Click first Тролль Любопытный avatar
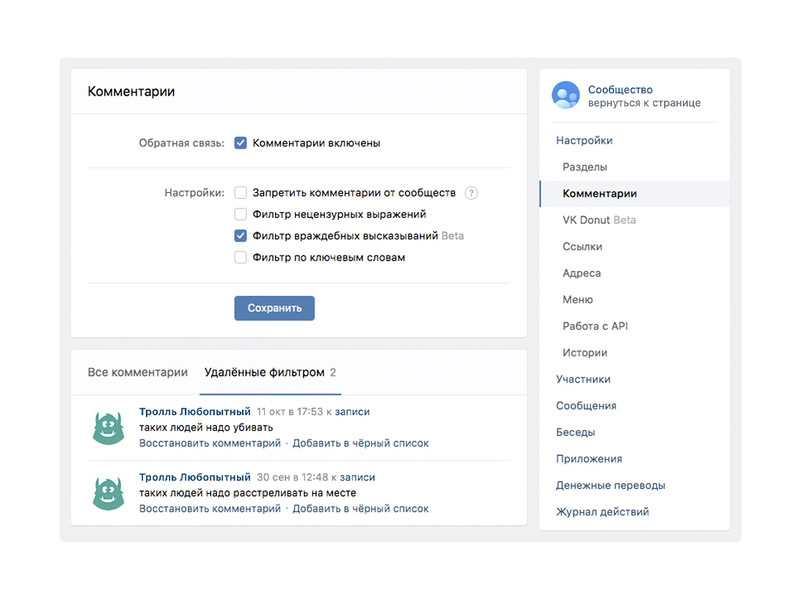800x600 pixels. pos(108,427)
